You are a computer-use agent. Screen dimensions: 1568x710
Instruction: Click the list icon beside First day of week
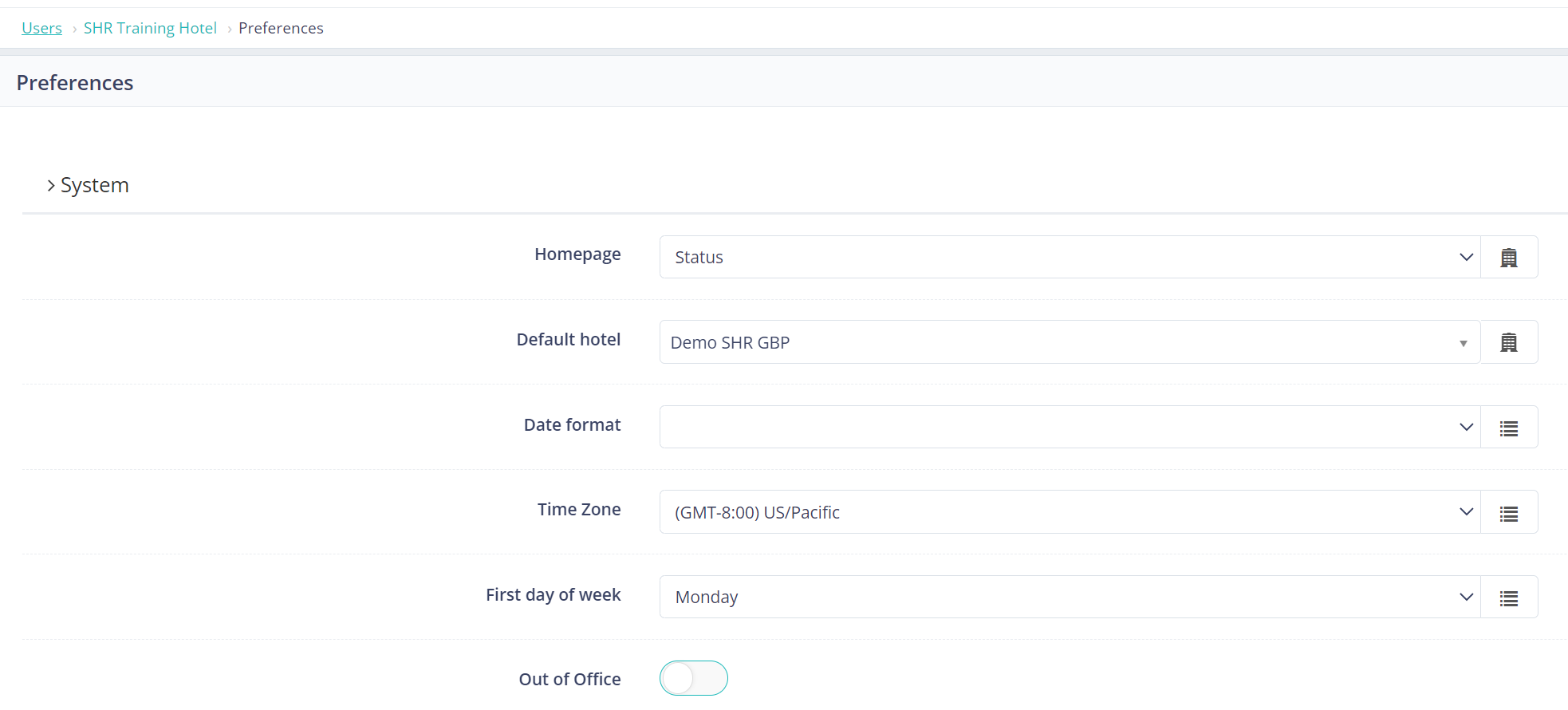pyautogui.click(x=1509, y=598)
